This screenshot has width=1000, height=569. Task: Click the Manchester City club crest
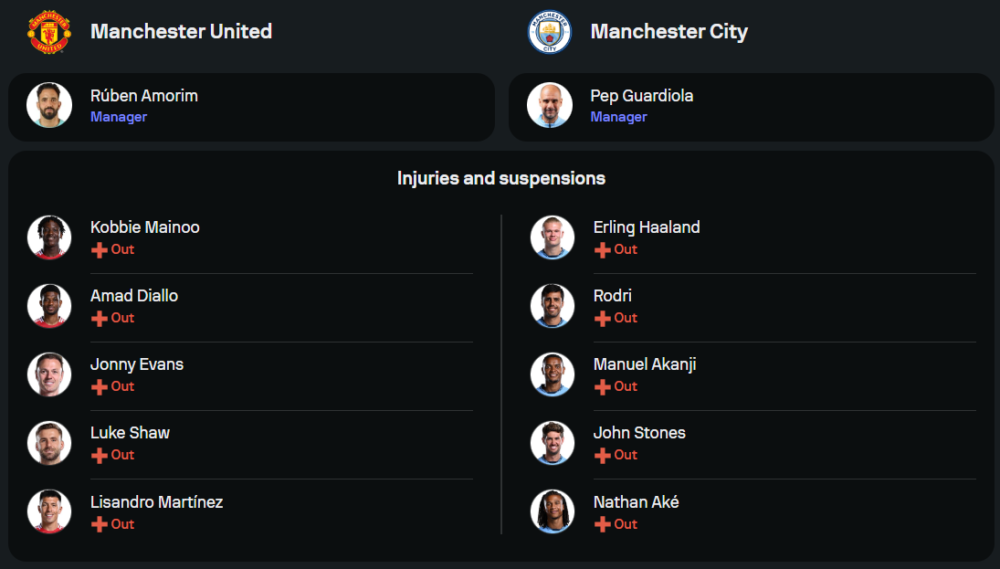[549, 32]
